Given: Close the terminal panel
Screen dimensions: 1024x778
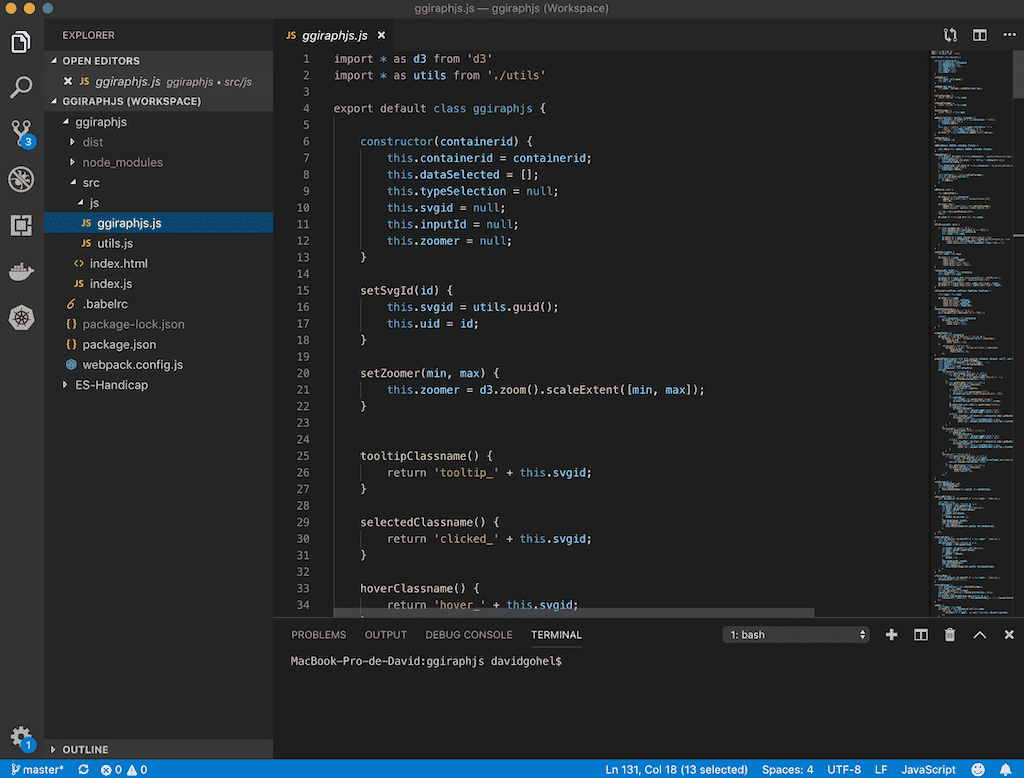Looking at the screenshot, I should click(1009, 634).
